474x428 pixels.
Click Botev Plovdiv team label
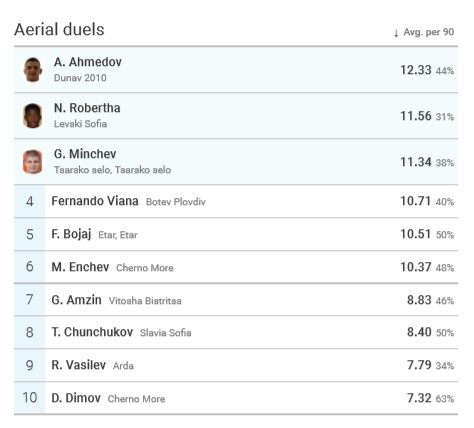176,202
